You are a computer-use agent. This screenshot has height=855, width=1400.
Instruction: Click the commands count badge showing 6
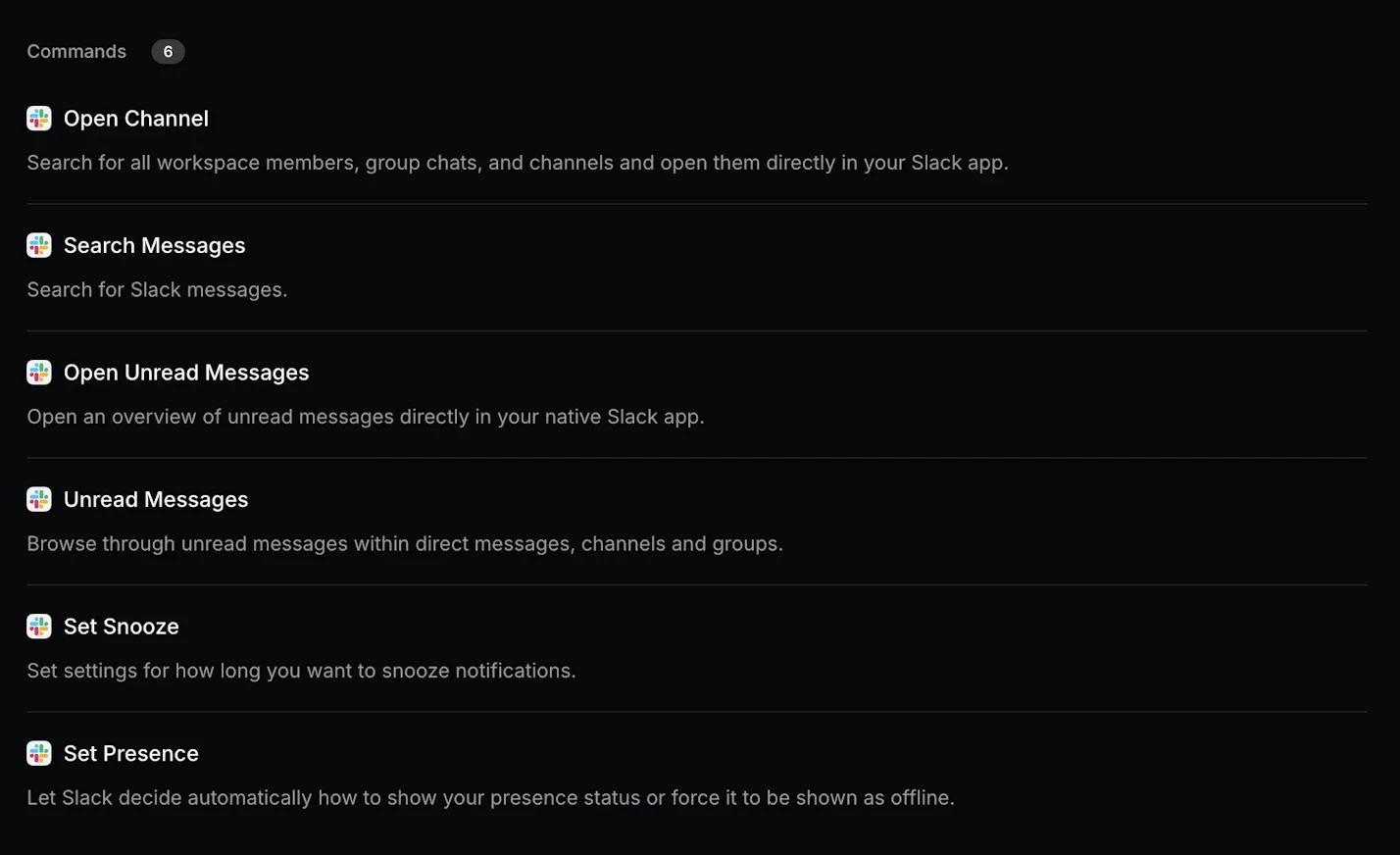pos(168,51)
